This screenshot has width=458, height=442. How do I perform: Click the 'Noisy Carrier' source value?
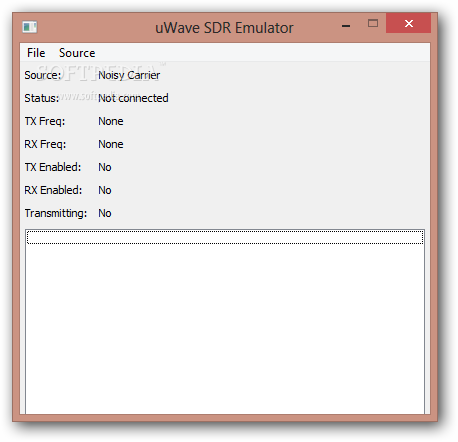point(129,75)
